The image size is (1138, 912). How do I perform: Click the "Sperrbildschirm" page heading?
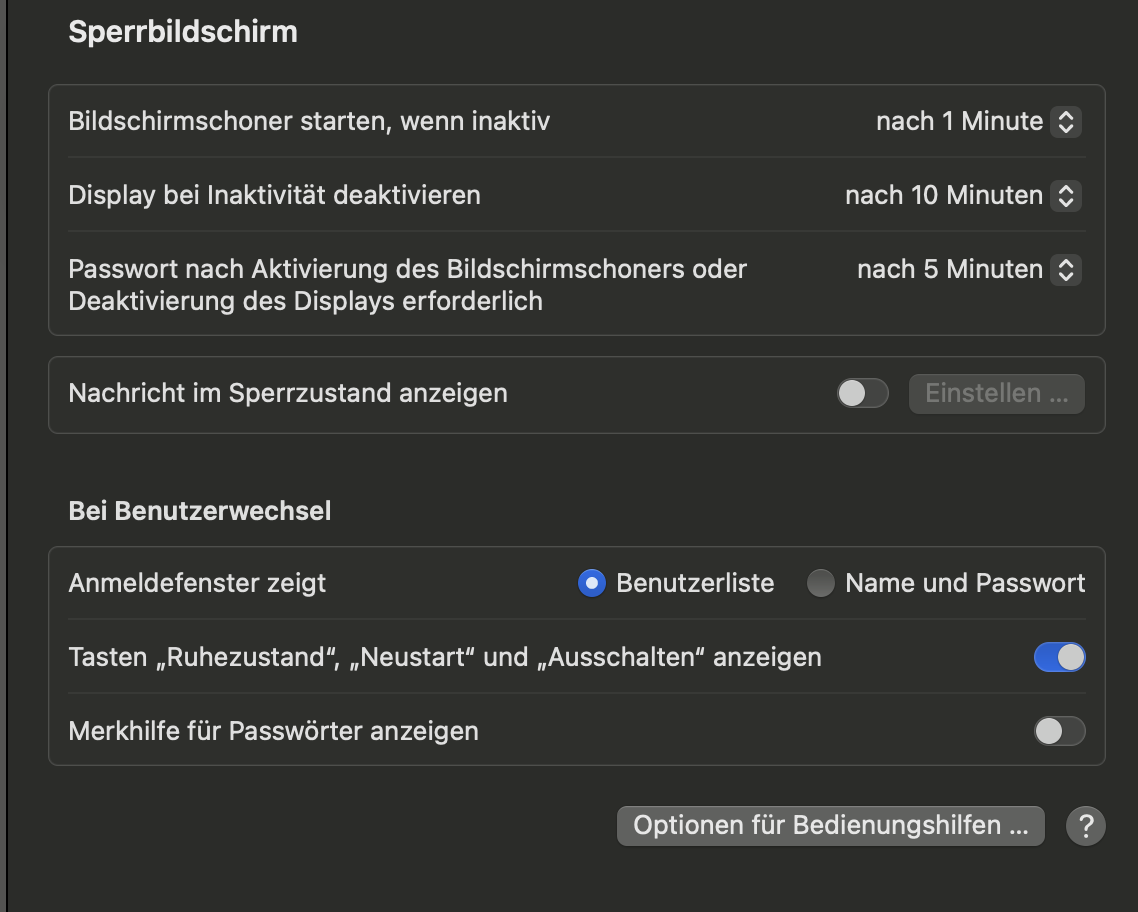(183, 32)
